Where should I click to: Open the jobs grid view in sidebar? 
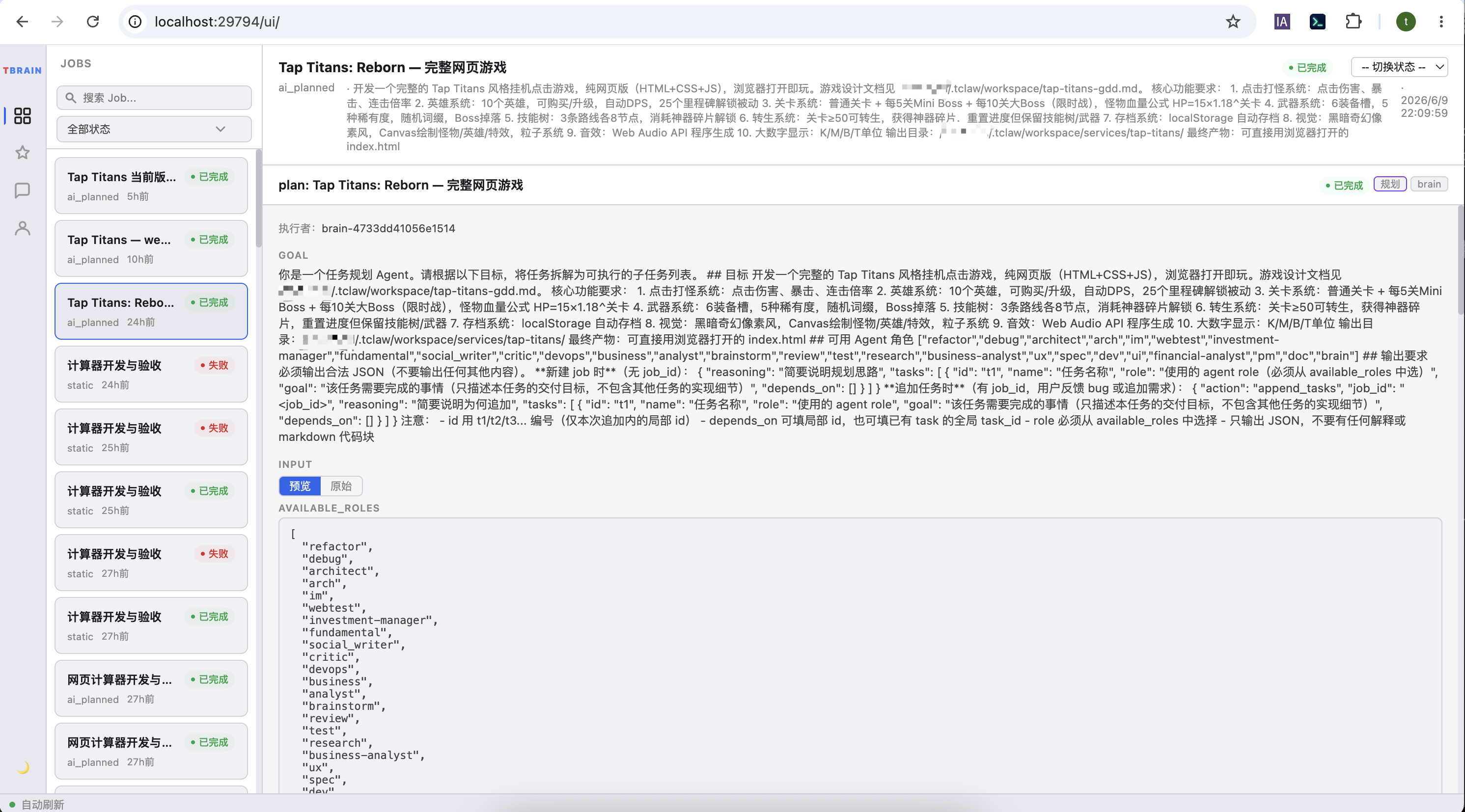(22, 115)
